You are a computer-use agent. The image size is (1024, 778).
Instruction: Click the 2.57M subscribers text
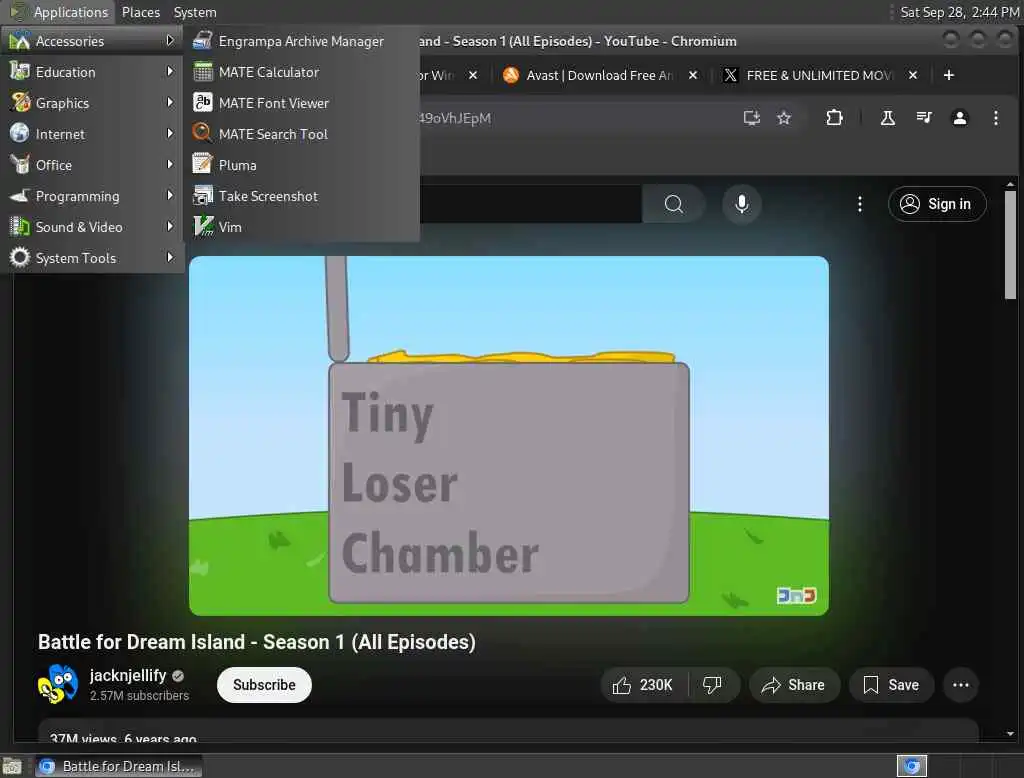tap(139, 696)
